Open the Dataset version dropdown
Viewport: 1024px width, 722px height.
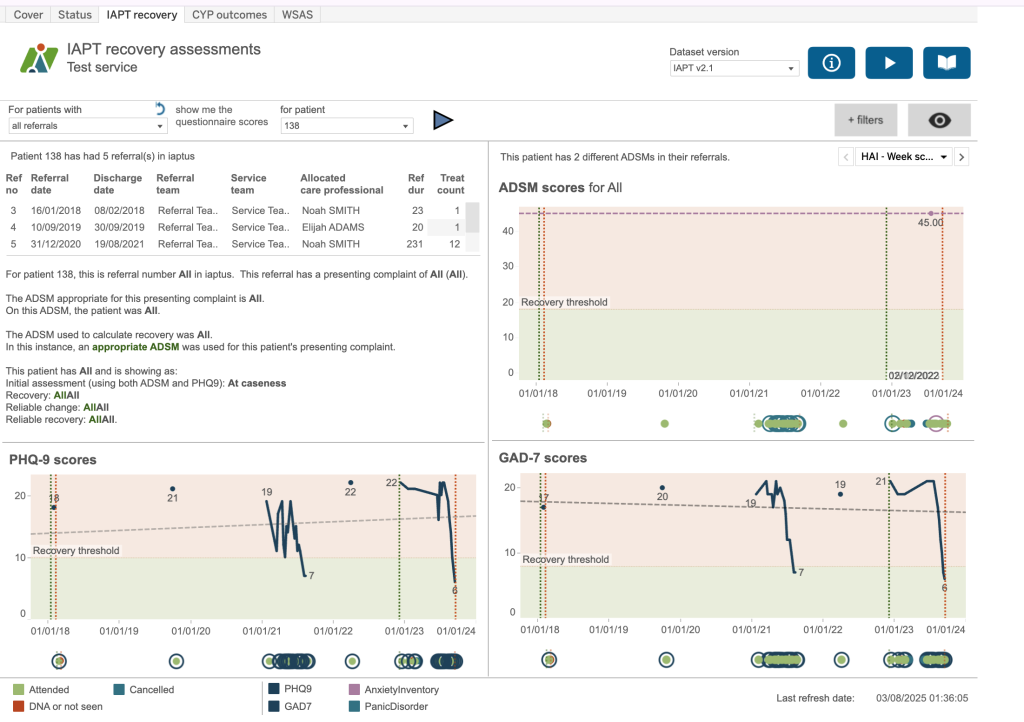click(x=734, y=68)
